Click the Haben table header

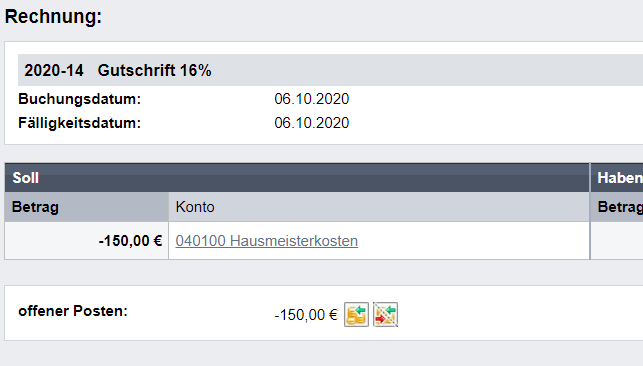[617, 177]
